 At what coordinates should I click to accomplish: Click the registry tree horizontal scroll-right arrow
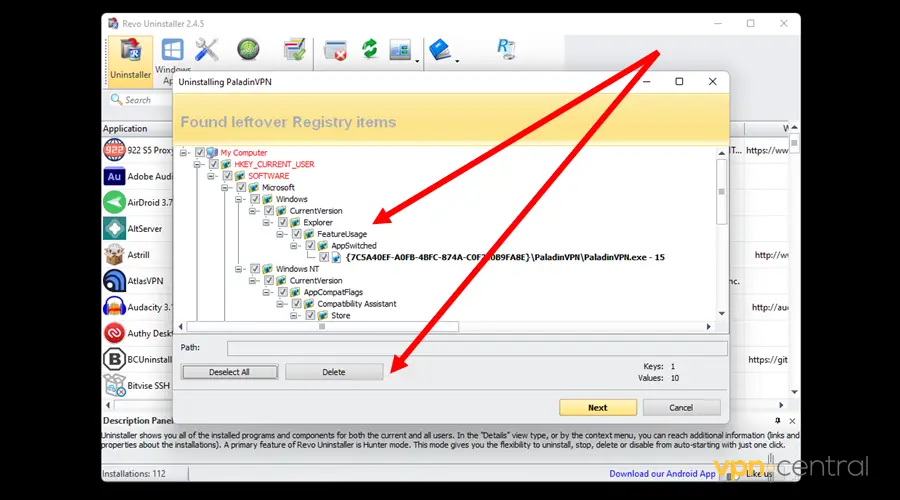(708, 327)
